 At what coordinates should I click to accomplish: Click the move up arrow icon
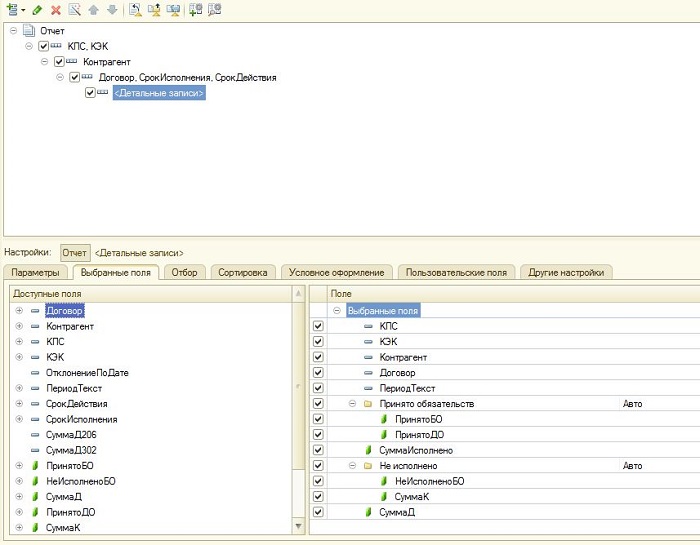(x=93, y=9)
